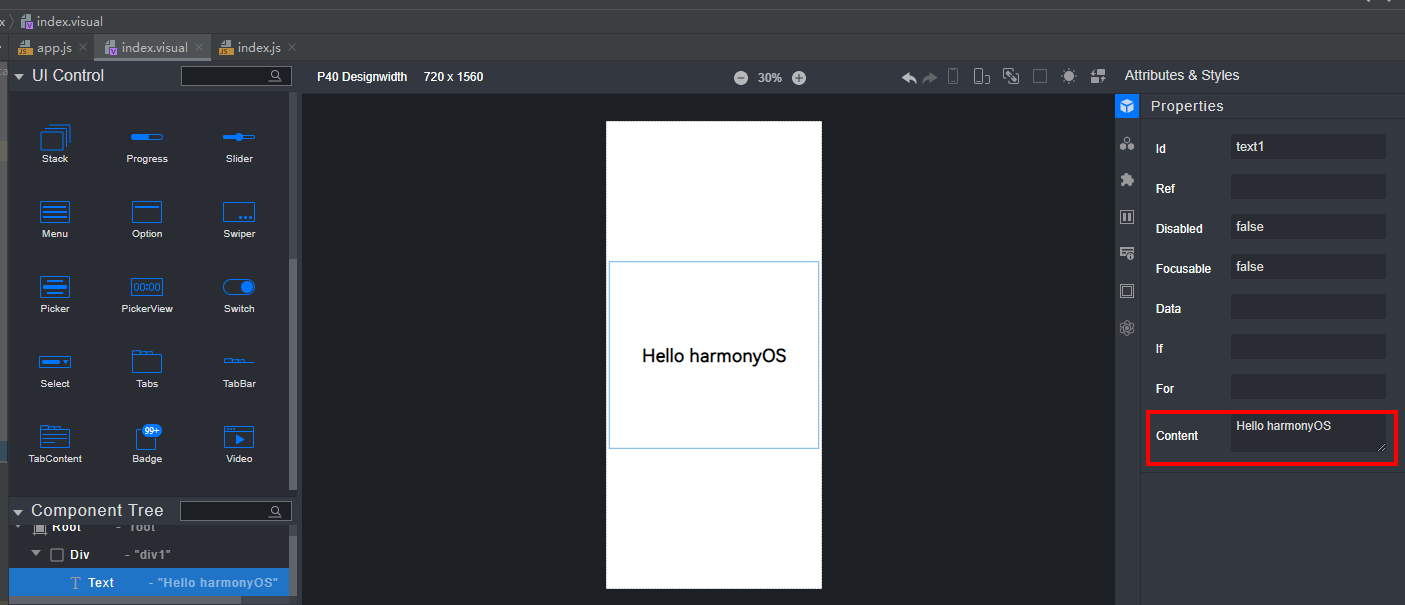
Task: Open the General styles circles icon tab
Action: pyautogui.click(x=1127, y=144)
